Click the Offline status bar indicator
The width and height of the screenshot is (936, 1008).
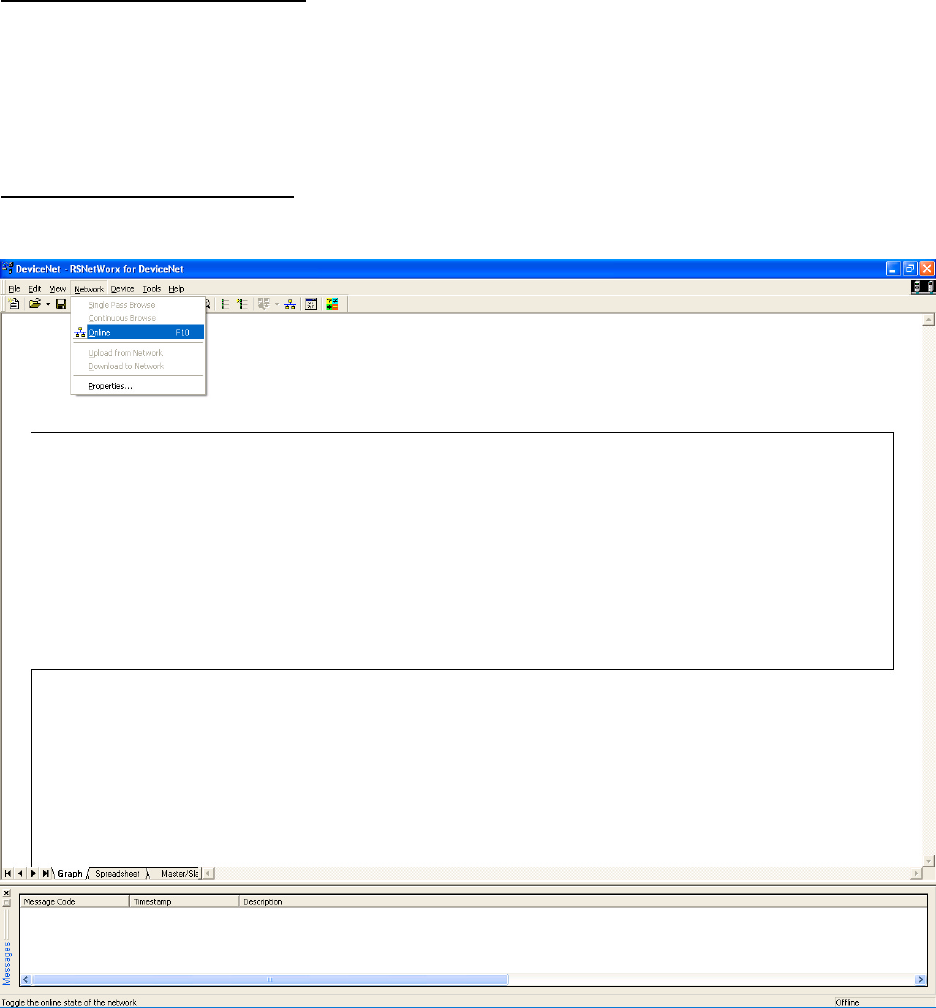click(847, 1002)
